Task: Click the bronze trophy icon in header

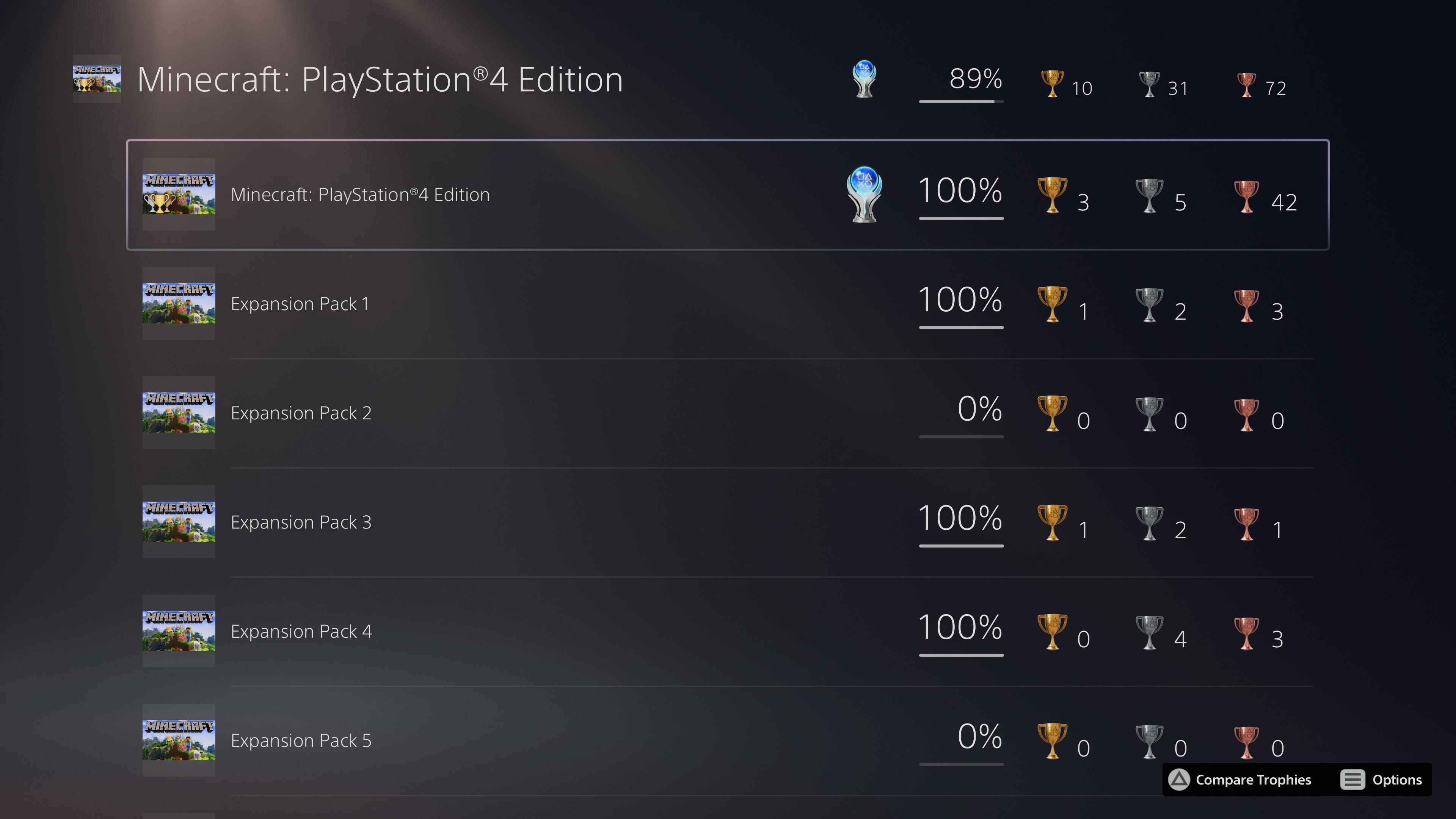Action: click(1246, 84)
